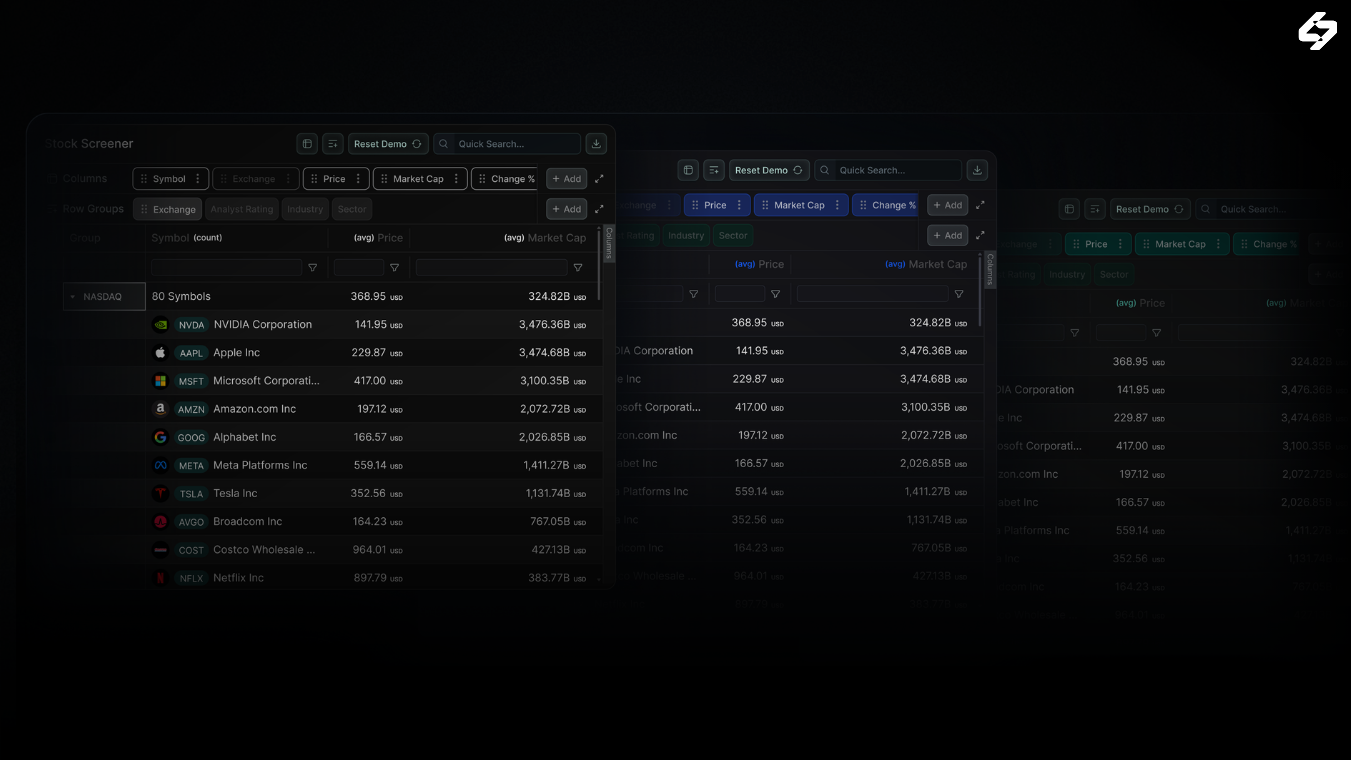The height and width of the screenshot is (760, 1351).
Task: Toggle the Industry row group in middle window
Action: pyautogui.click(x=686, y=236)
